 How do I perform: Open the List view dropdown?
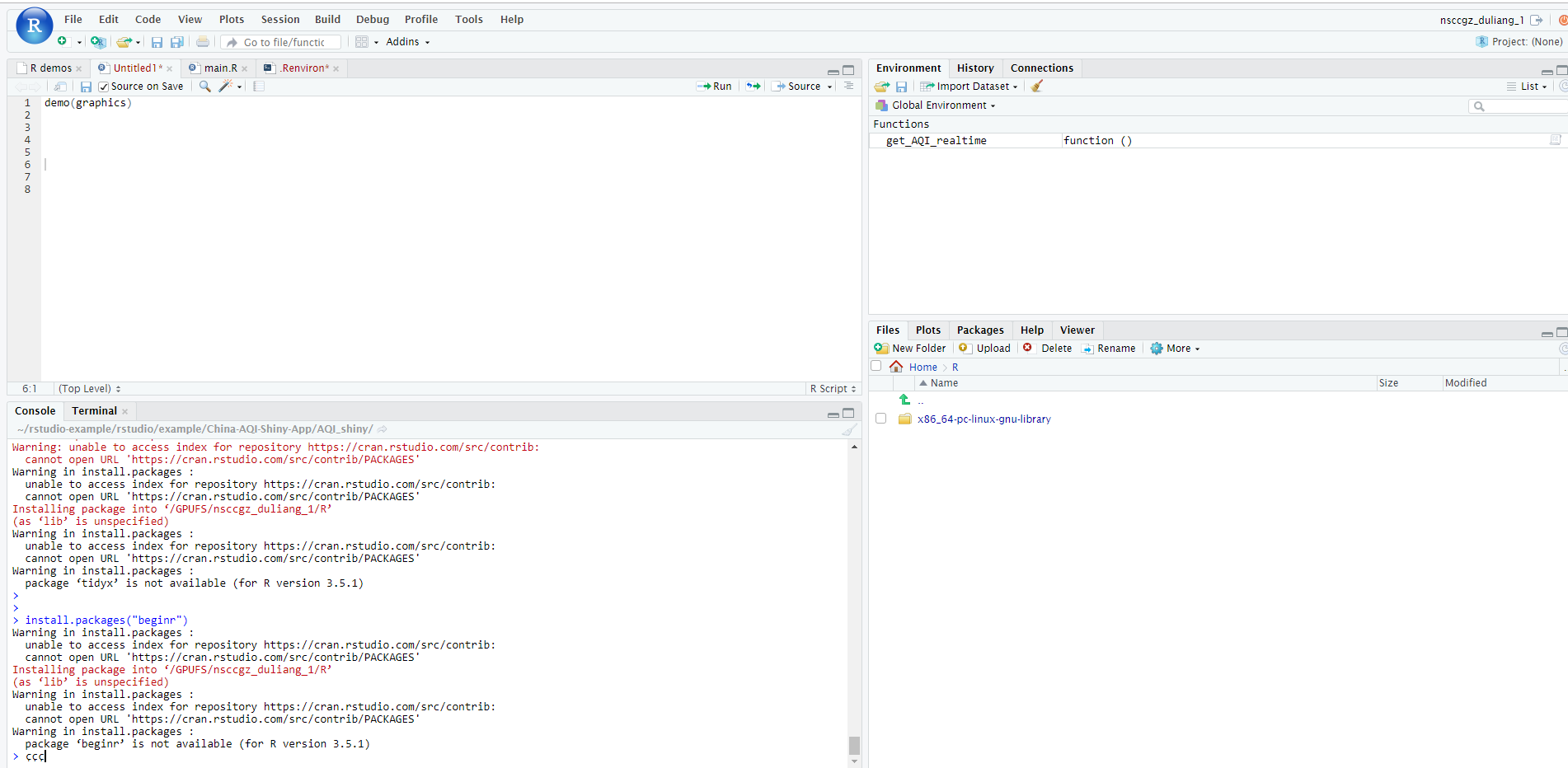[x=1528, y=87]
